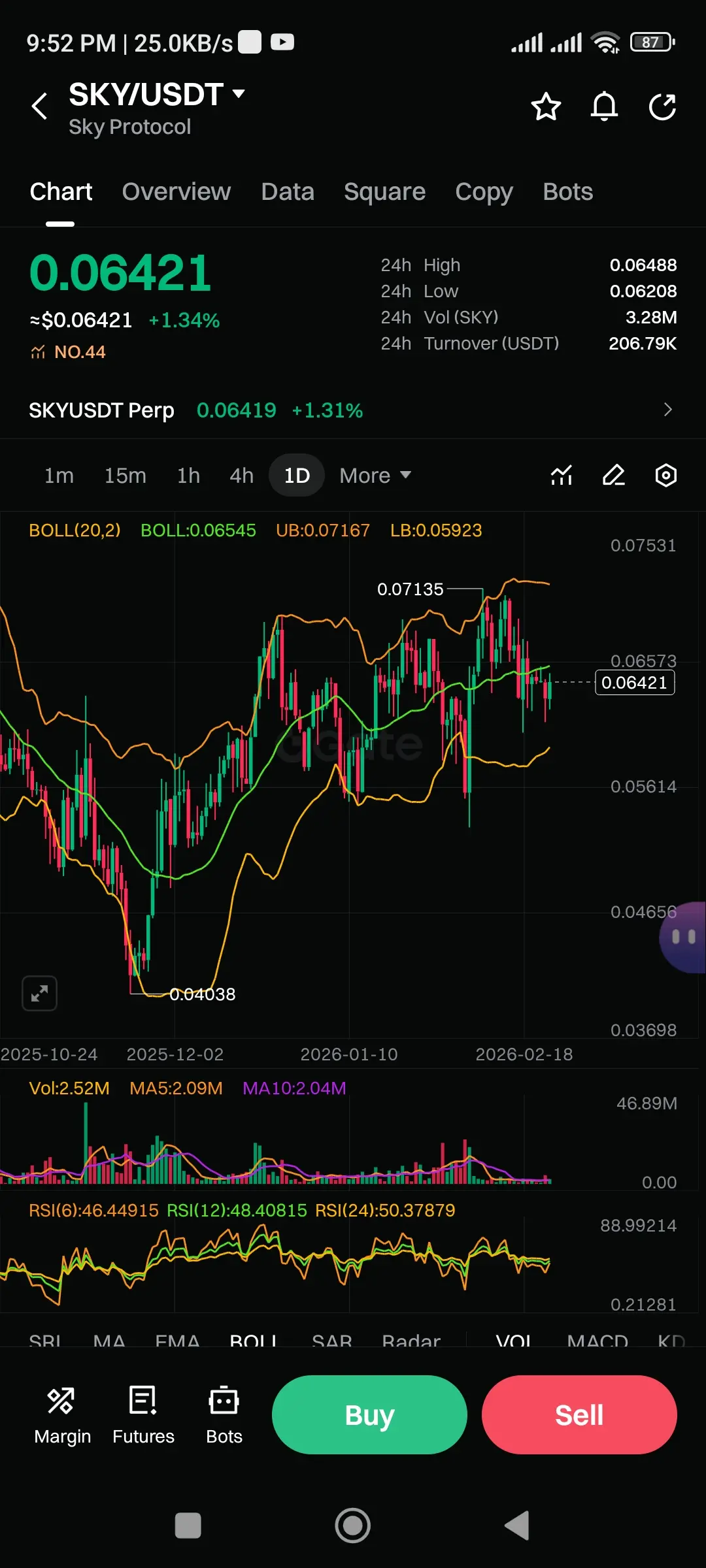Tap Android home circle button
Image resolution: width=706 pixels, height=1568 pixels.
point(353,1526)
